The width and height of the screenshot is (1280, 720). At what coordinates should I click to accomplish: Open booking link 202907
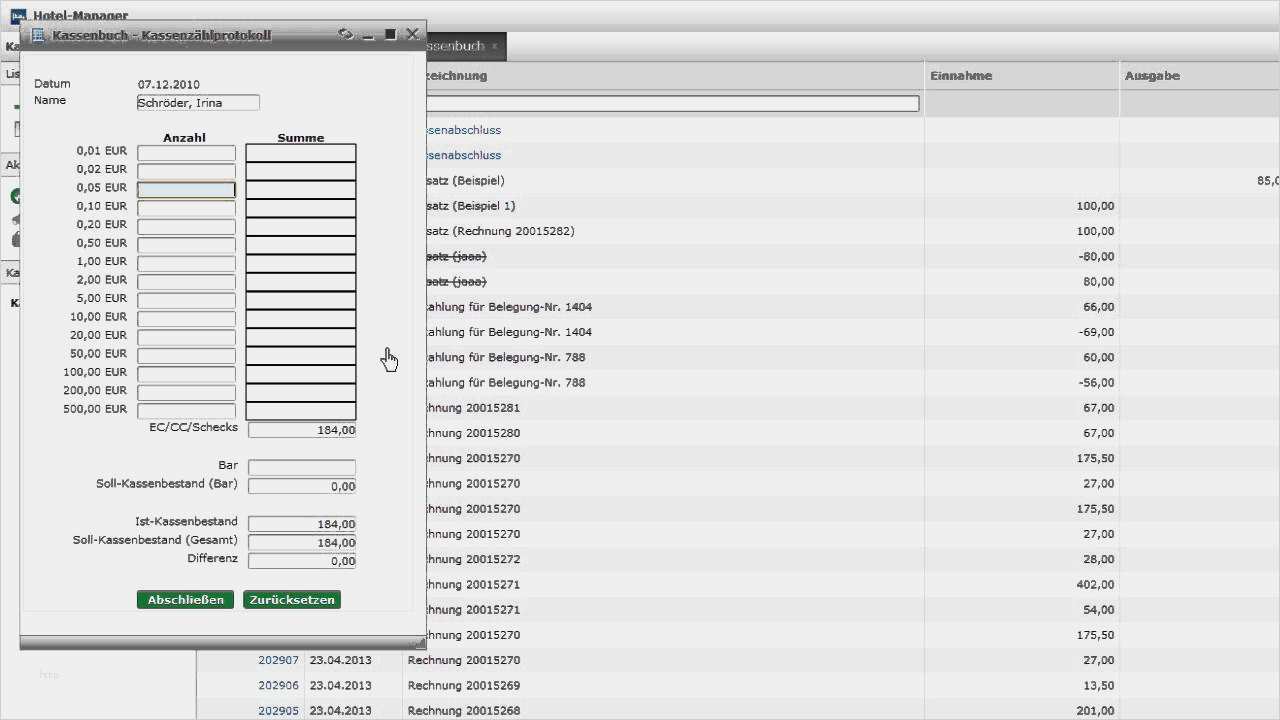pos(278,660)
